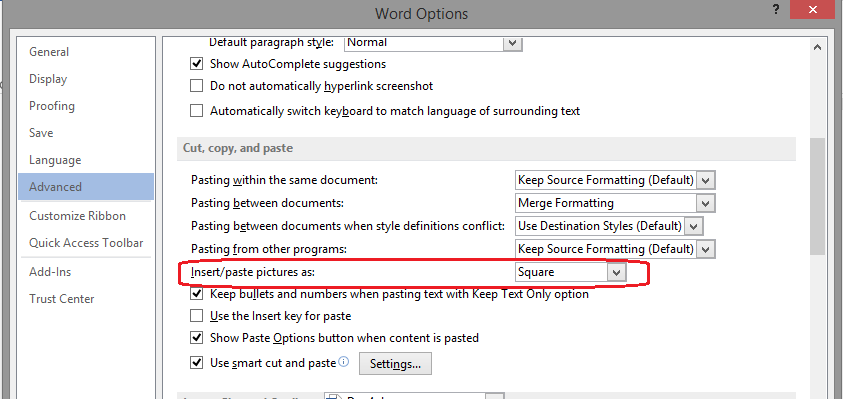Click the vertical scrollbar thumb
The width and height of the screenshot is (843, 399).
point(817,196)
